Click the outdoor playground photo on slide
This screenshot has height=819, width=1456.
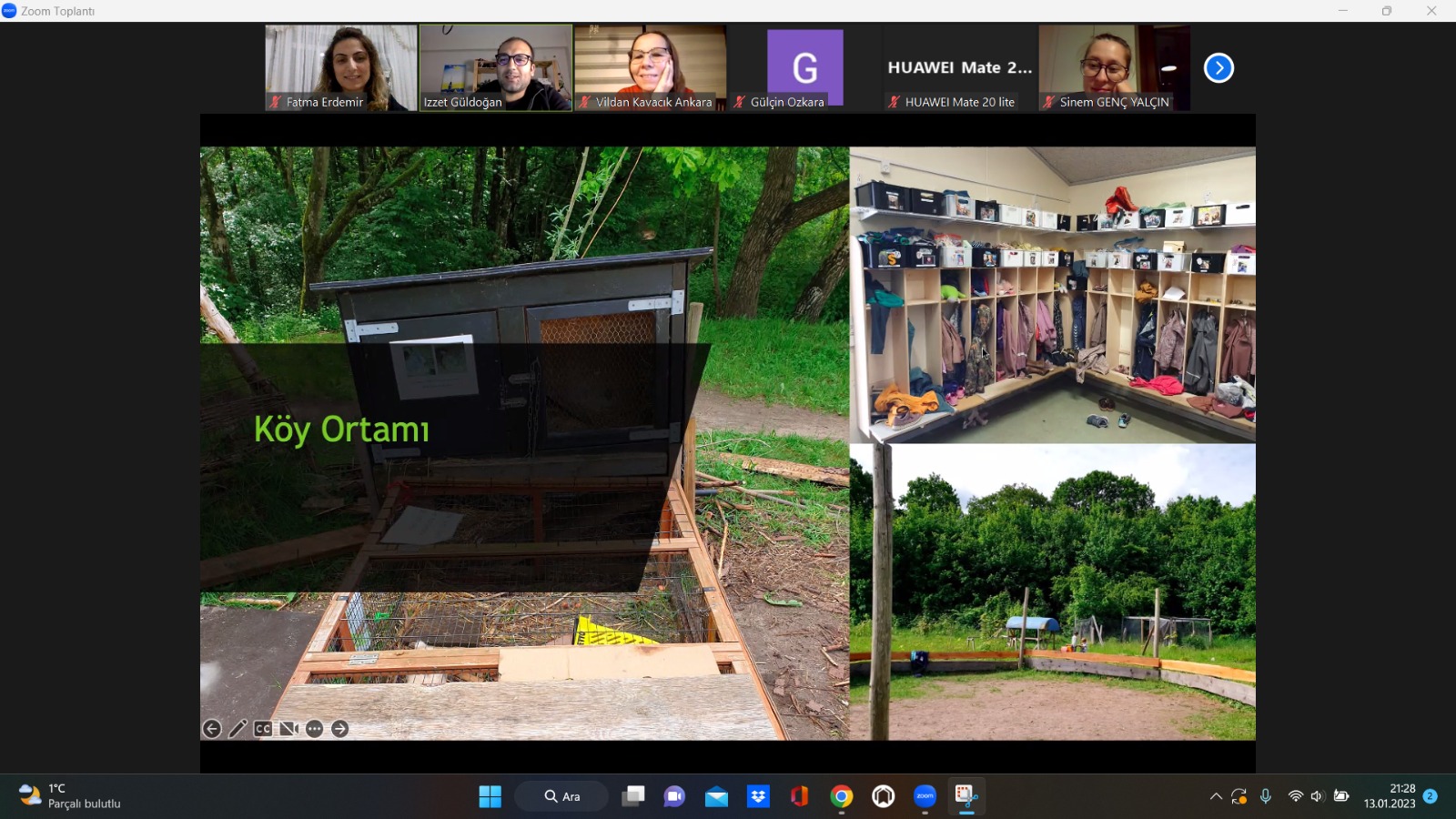(x=1053, y=591)
